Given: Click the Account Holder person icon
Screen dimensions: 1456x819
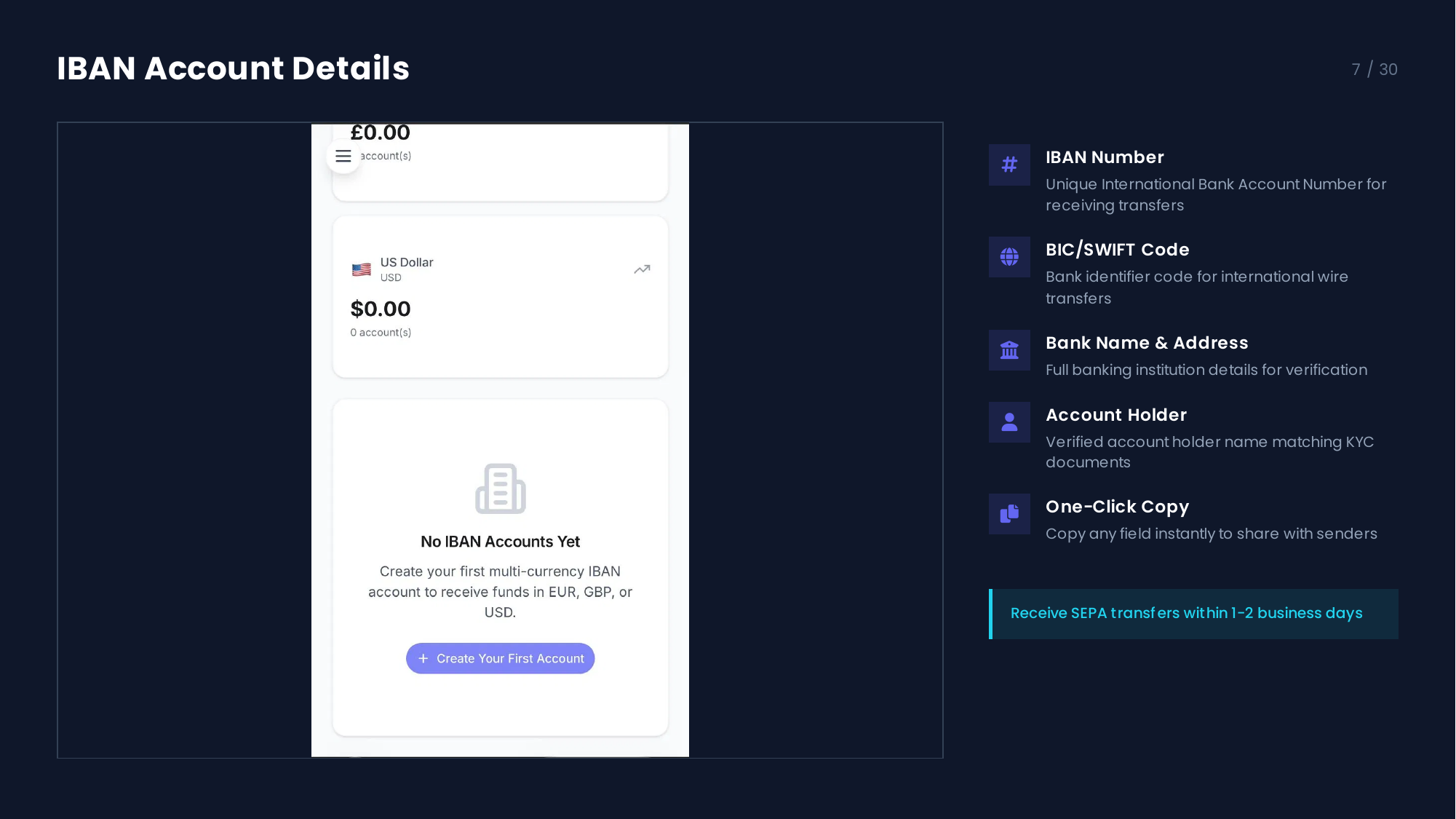Looking at the screenshot, I should click(1009, 422).
